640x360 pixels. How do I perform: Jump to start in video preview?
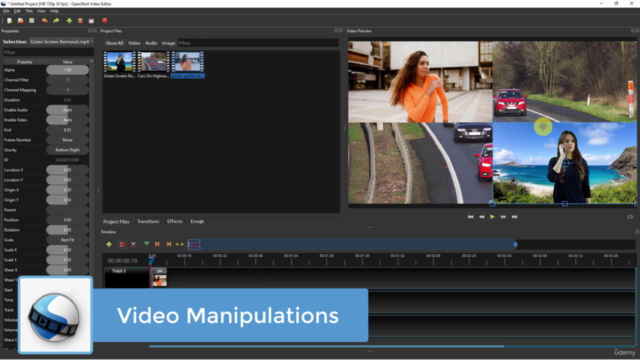pos(471,217)
